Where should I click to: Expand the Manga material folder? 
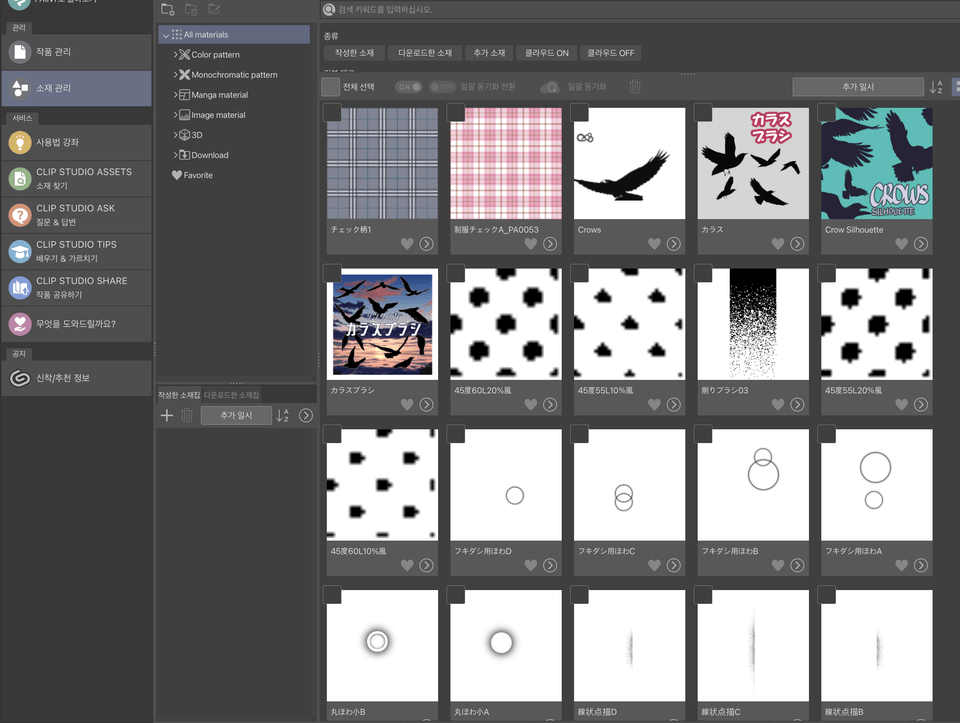176,95
